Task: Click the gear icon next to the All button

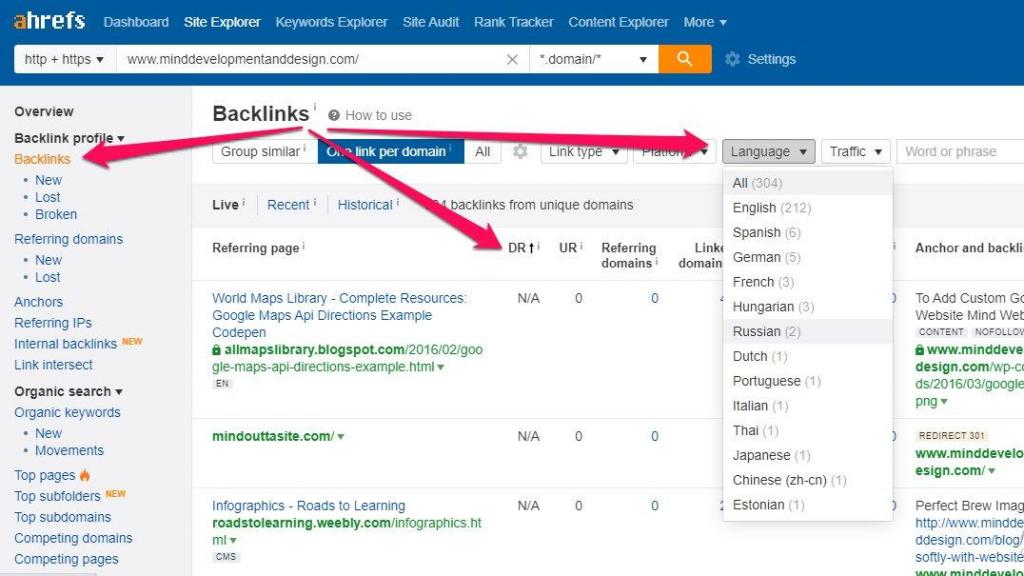Action: pyautogui.click(x=520, y=152)
